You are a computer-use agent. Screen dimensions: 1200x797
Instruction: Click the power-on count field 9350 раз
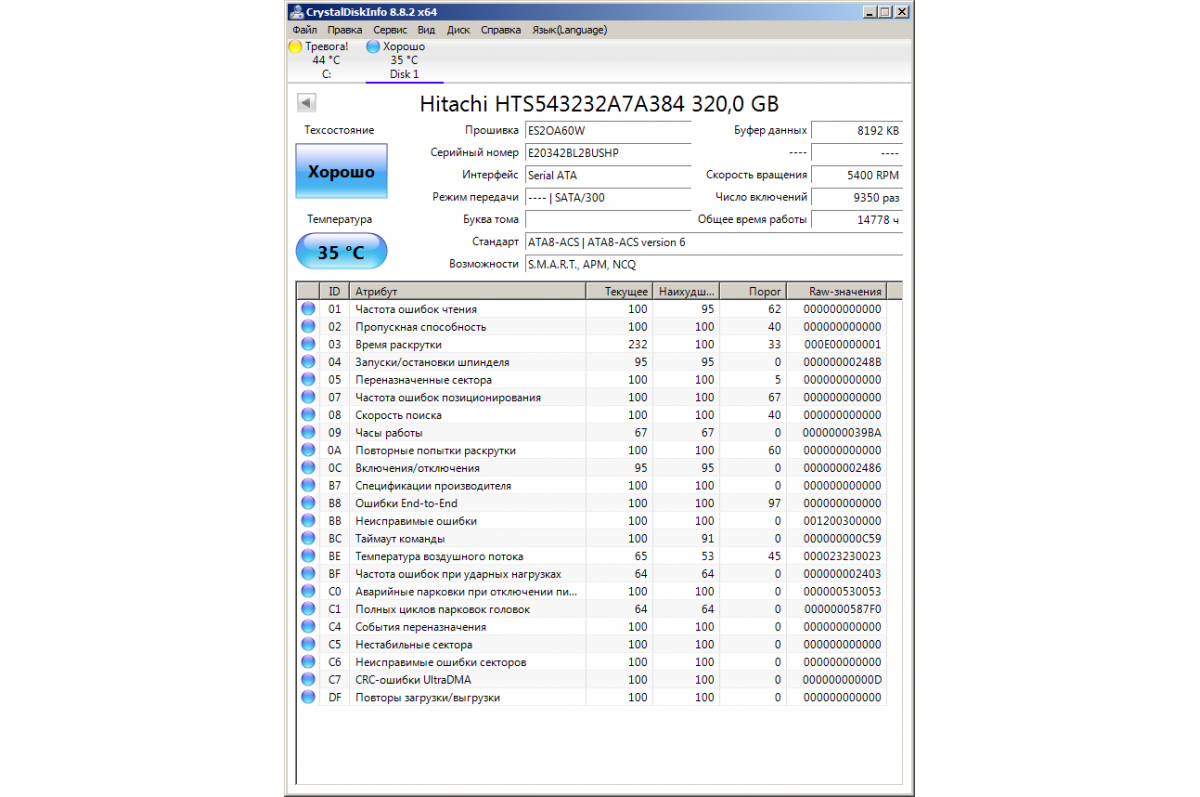click(x=856, y=197)
